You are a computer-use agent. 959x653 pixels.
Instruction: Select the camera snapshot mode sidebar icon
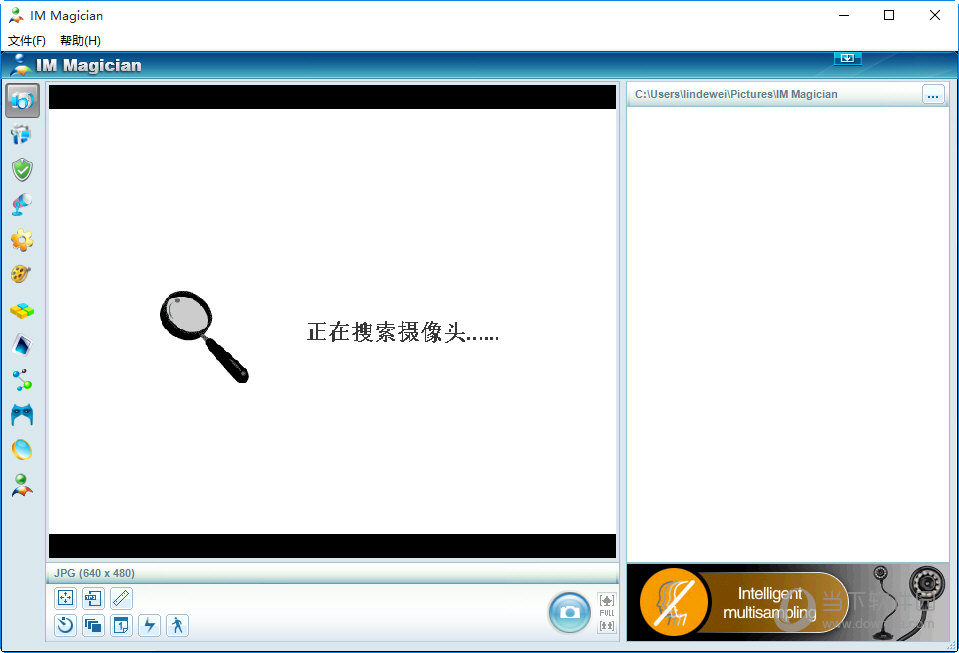coord(22,100)
